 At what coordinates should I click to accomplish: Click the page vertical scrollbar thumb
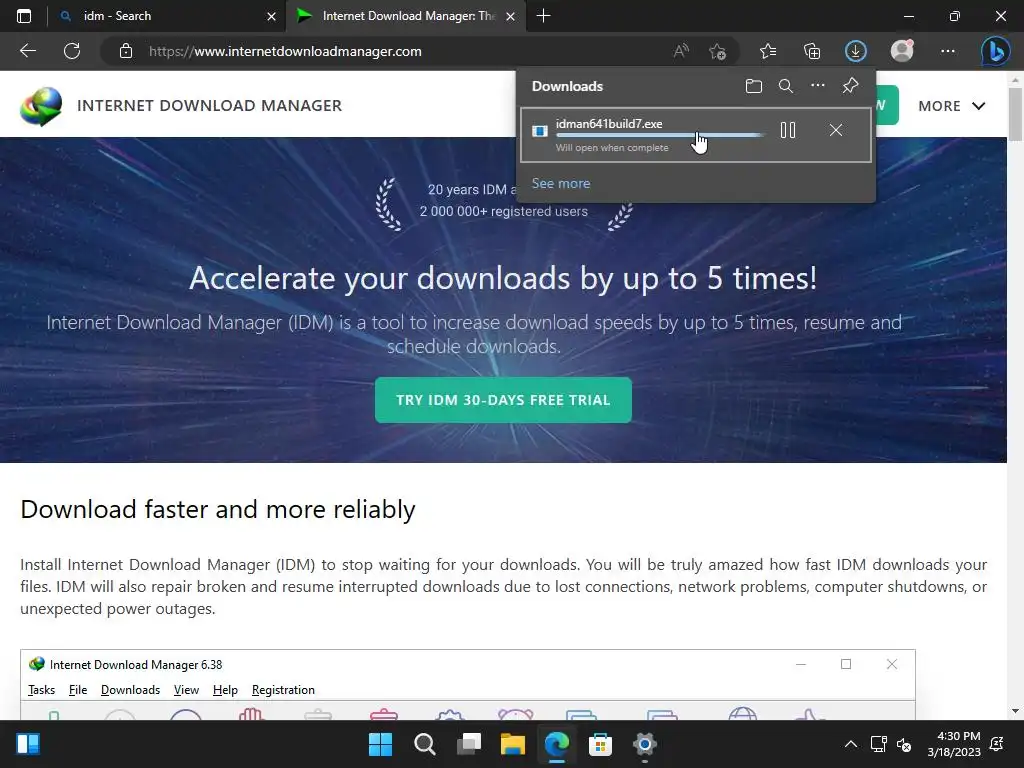point(1015,114)
